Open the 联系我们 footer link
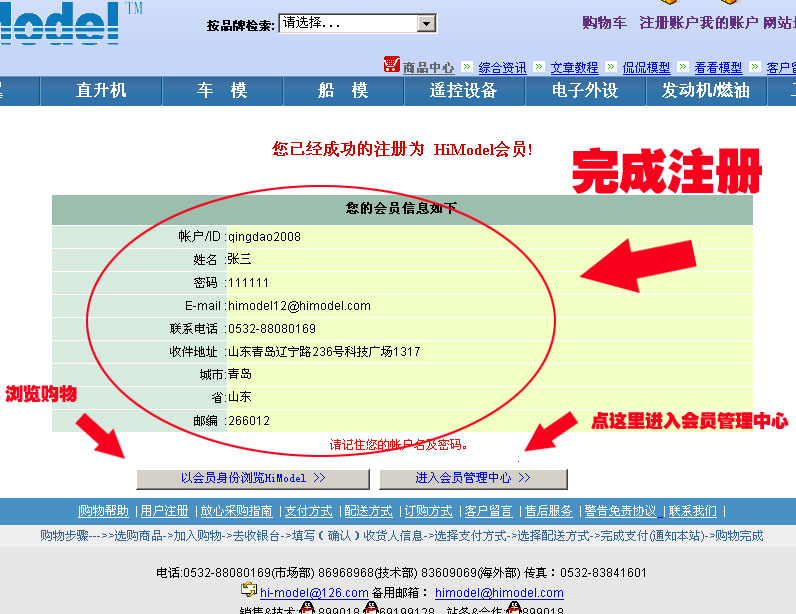 [x=694, y=511]
